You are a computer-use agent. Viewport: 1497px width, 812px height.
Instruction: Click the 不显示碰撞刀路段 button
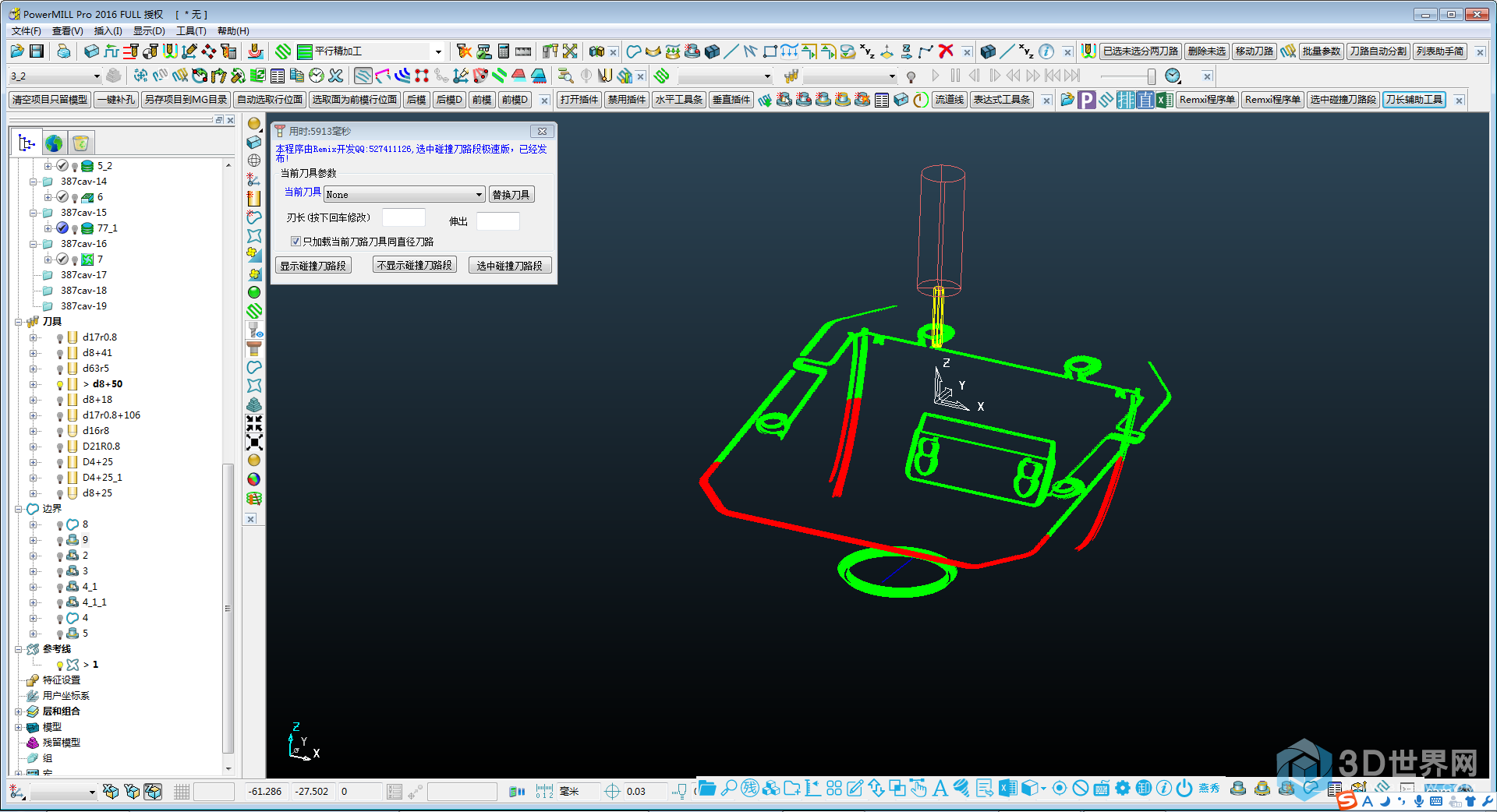click(x=415, y=266)
